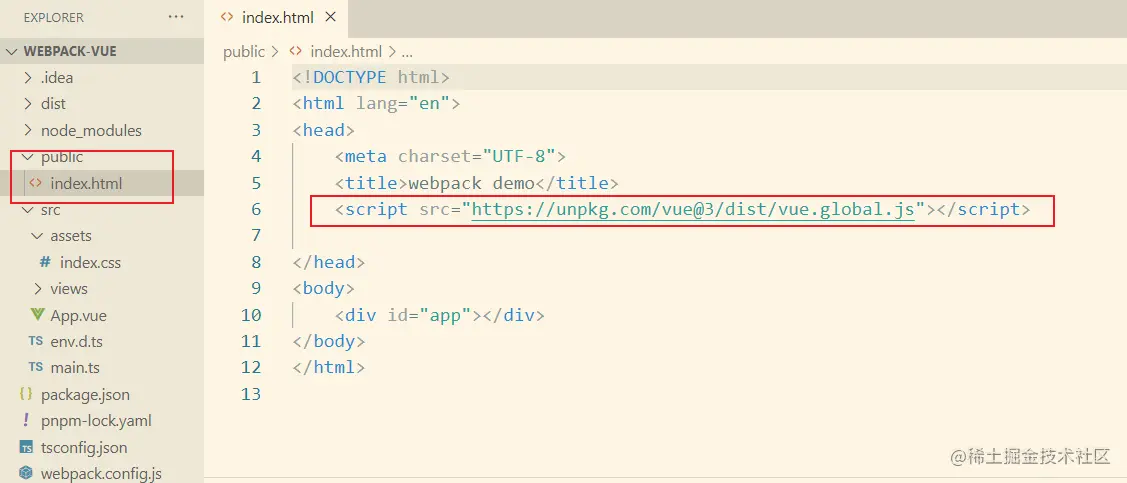Screen dimensions: 1127x483
Task: Click the webpack cube icon of webpack.config.js
Action: [27, 473]
